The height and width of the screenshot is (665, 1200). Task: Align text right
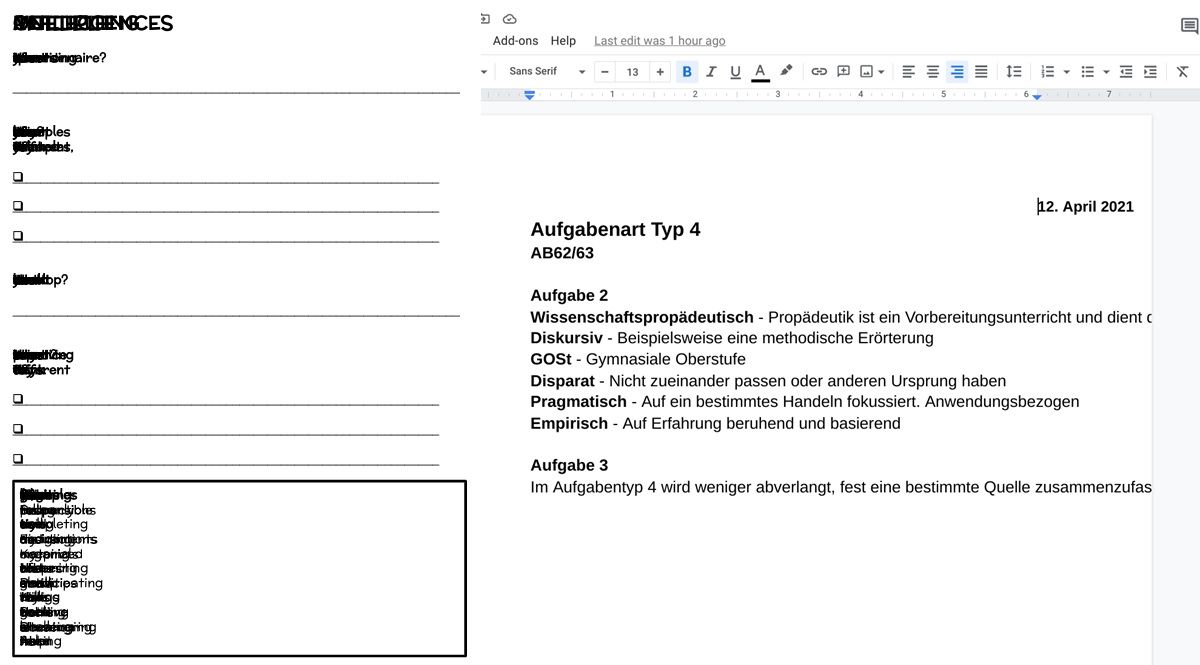(957, 71)
